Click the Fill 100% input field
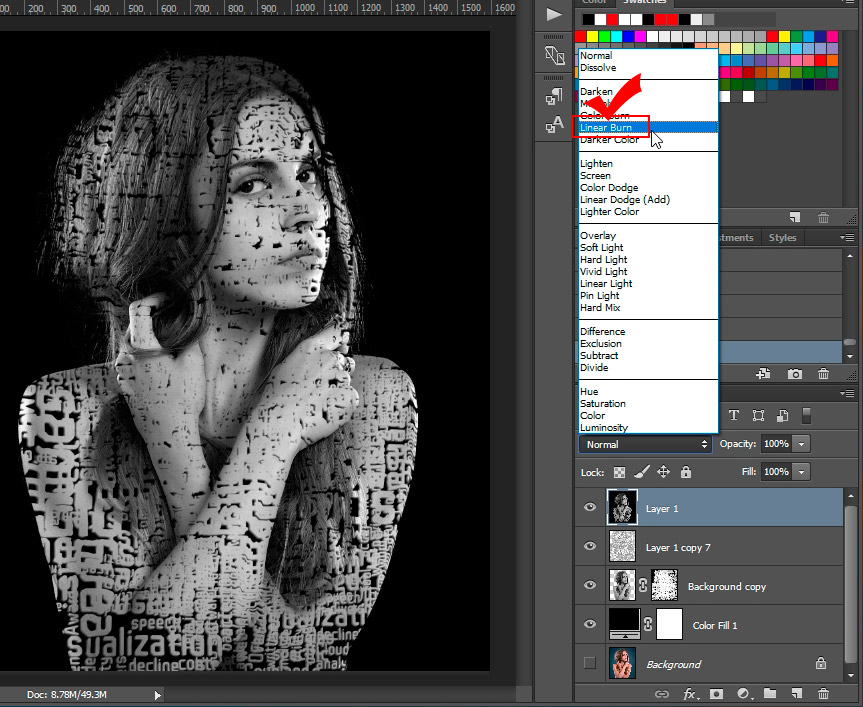This screenshot has width=863, height=707. [777, 472]
